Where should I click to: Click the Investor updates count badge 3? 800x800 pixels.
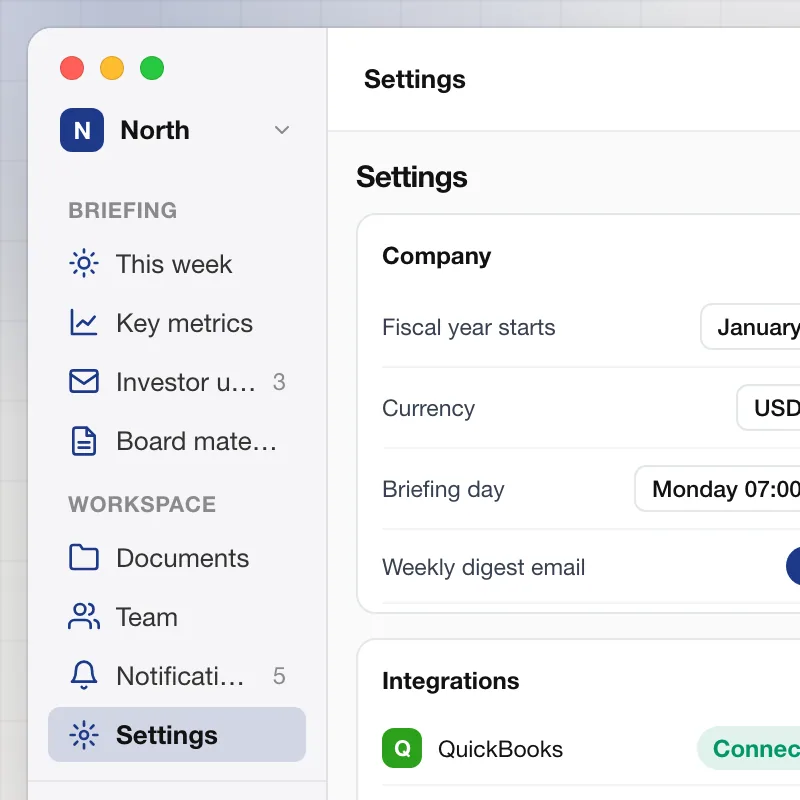tap(279, 382)
